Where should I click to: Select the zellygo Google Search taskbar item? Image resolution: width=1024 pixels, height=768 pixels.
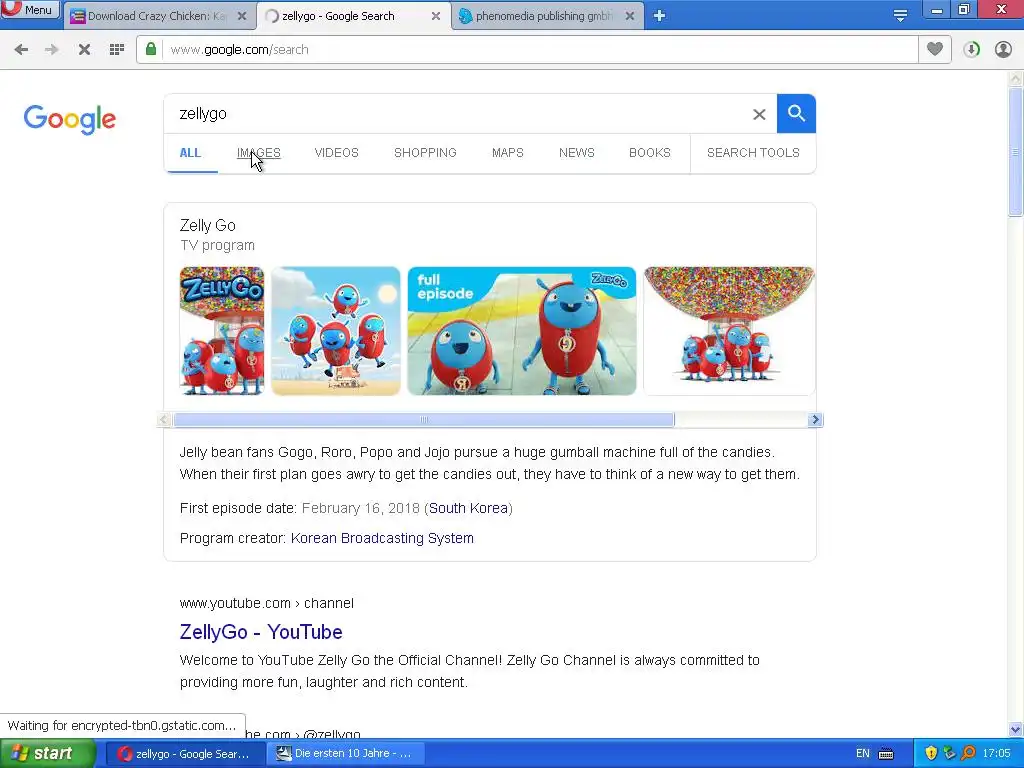[x=185, y=754]
